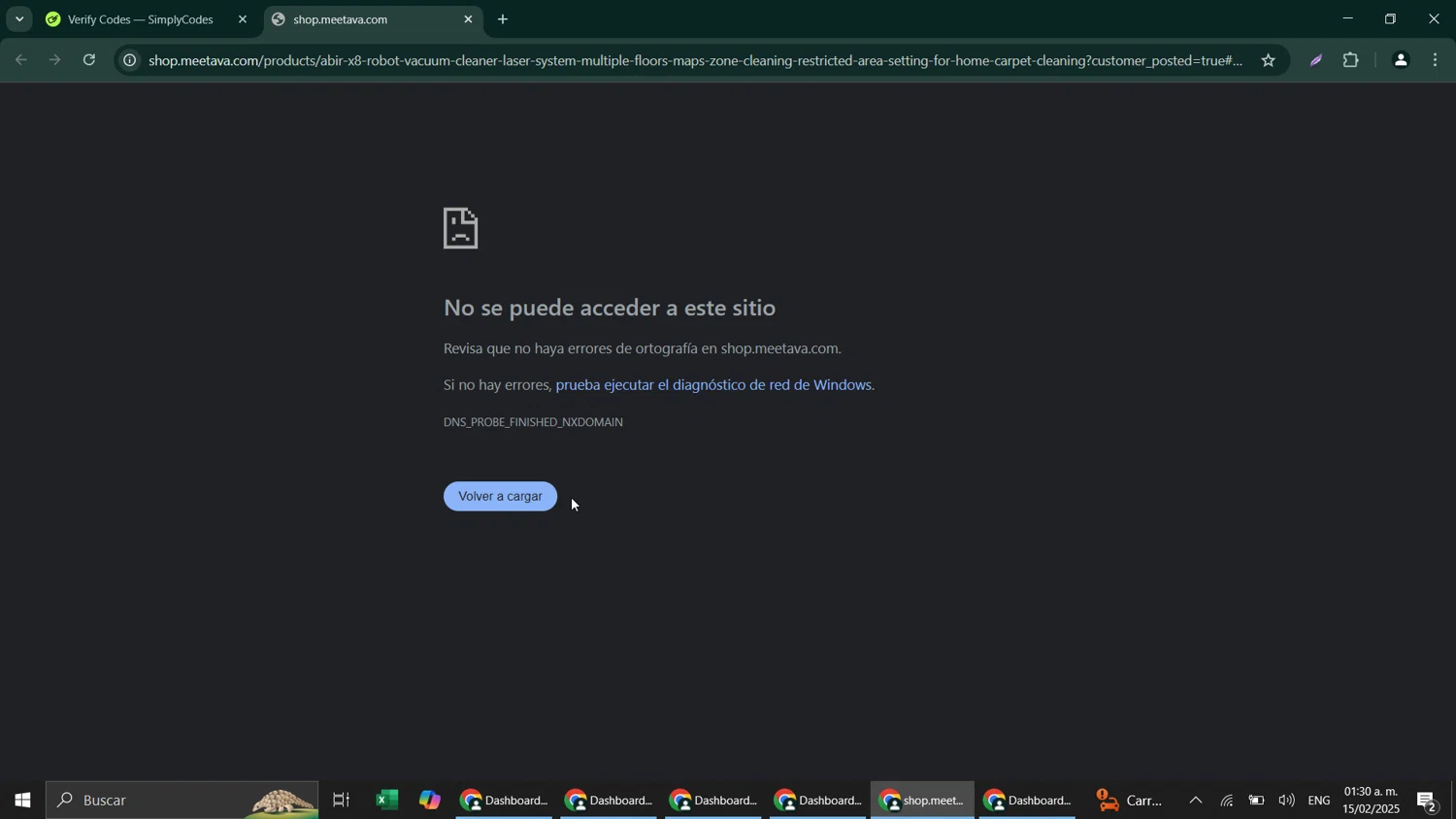Switch to last Dashboard Chrome window

point(1028,801)
